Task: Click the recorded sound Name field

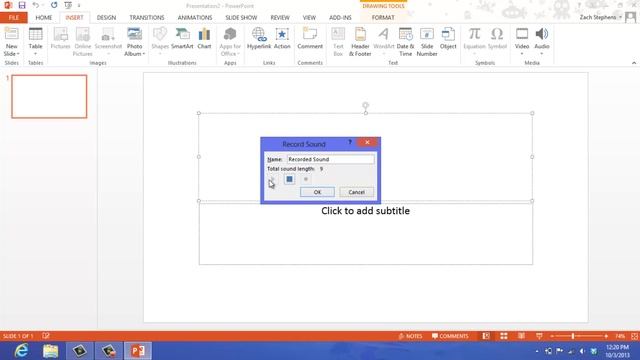Action: pyautogui.click(x=330, y=159)
